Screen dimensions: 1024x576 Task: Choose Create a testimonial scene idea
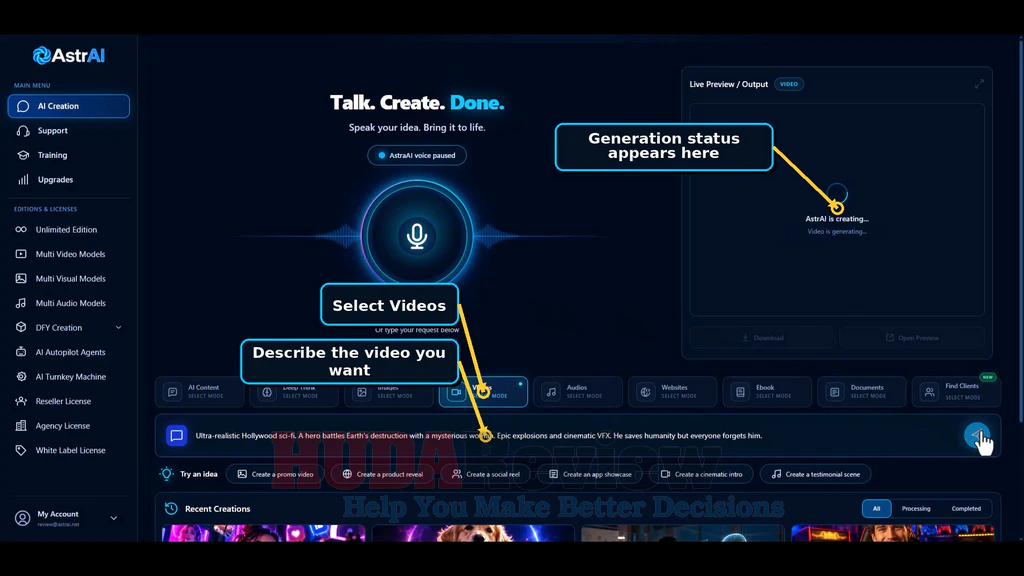coord(816,474)
